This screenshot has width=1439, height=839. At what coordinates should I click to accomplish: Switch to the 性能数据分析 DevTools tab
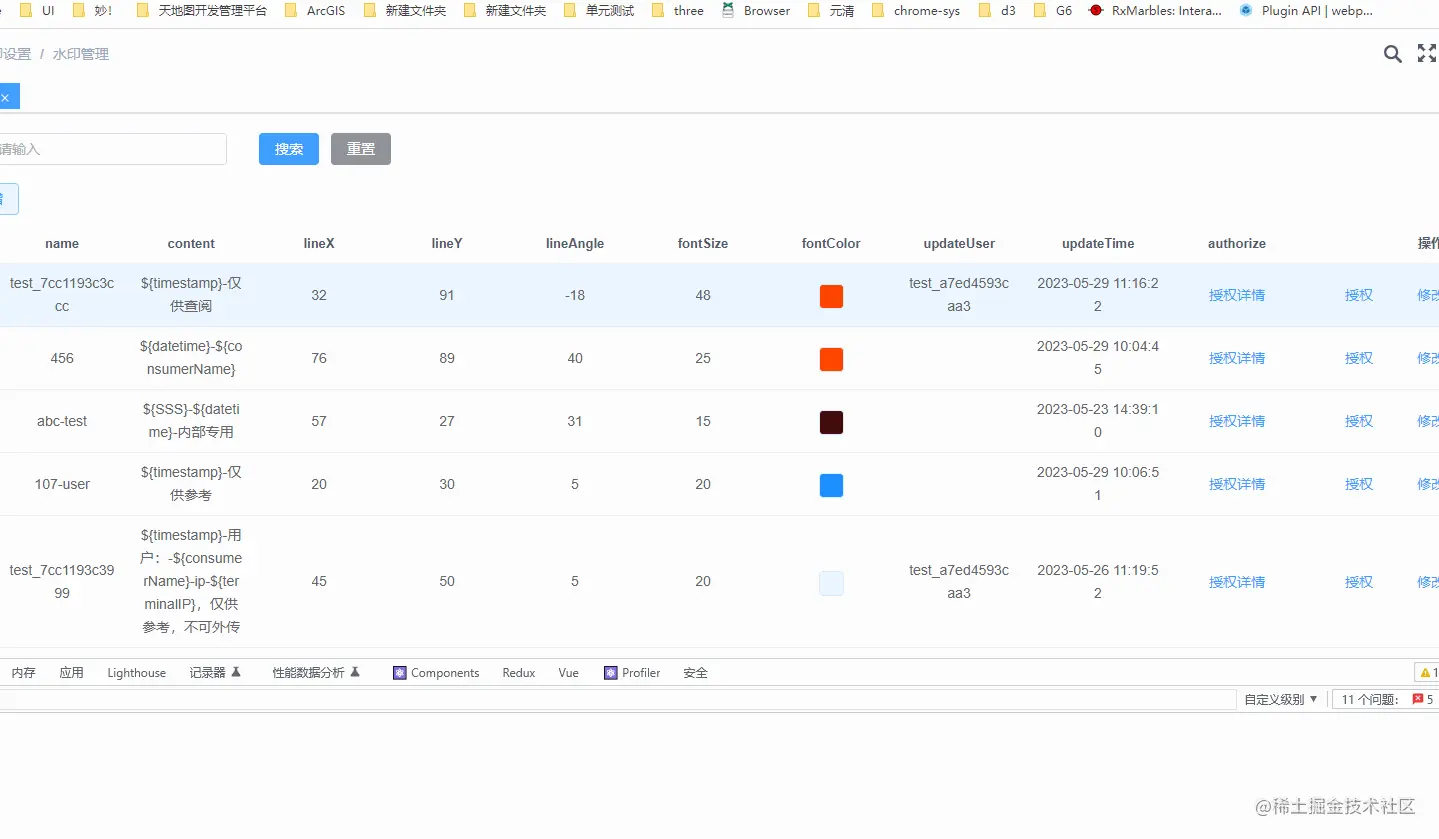coord(316,673)
